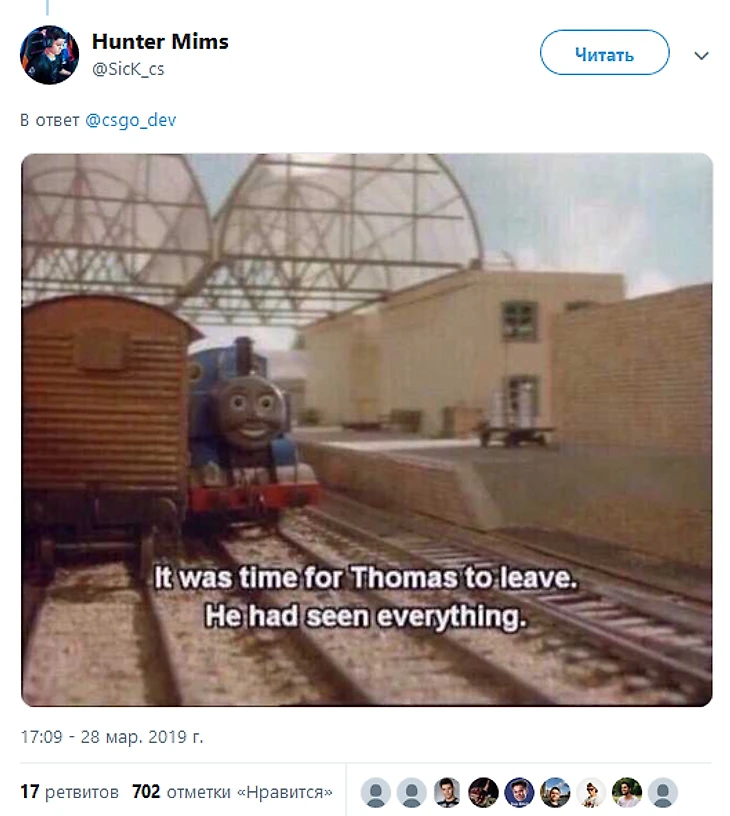The height and width of the screenshot is (816, 730).
Task: Open sixth liker avatar with sky background
Action: point(555,793)
